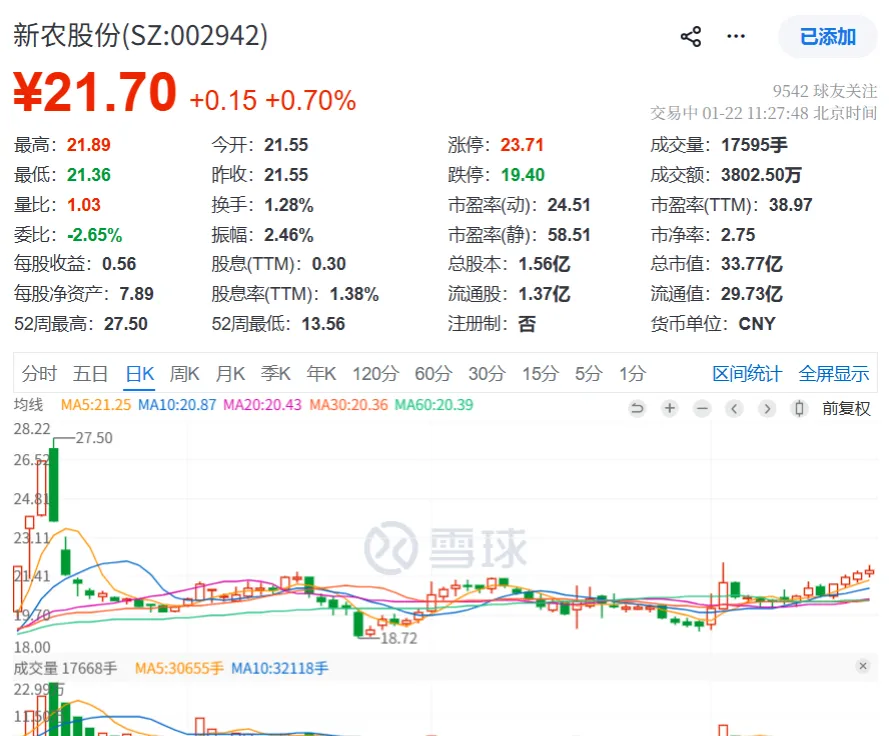Select the 年K chart tab
Viewport: 889px width, 736px height.
321,374
